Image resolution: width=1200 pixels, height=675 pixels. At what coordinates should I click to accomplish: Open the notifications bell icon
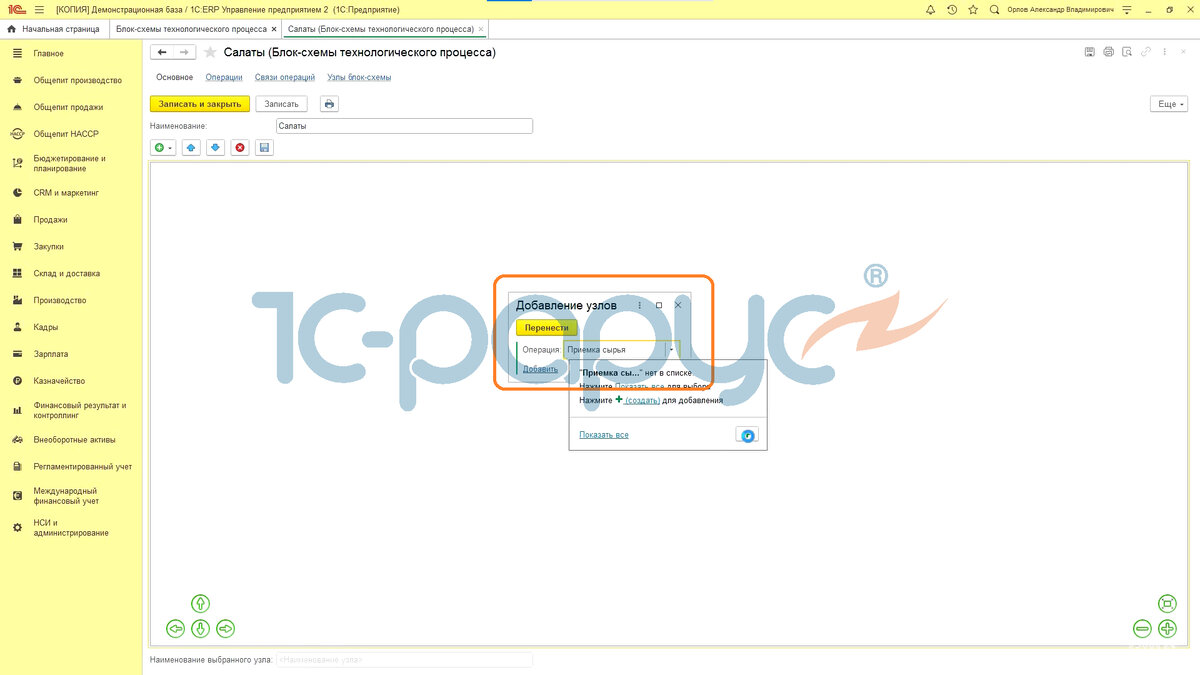(x=931, y=9)
